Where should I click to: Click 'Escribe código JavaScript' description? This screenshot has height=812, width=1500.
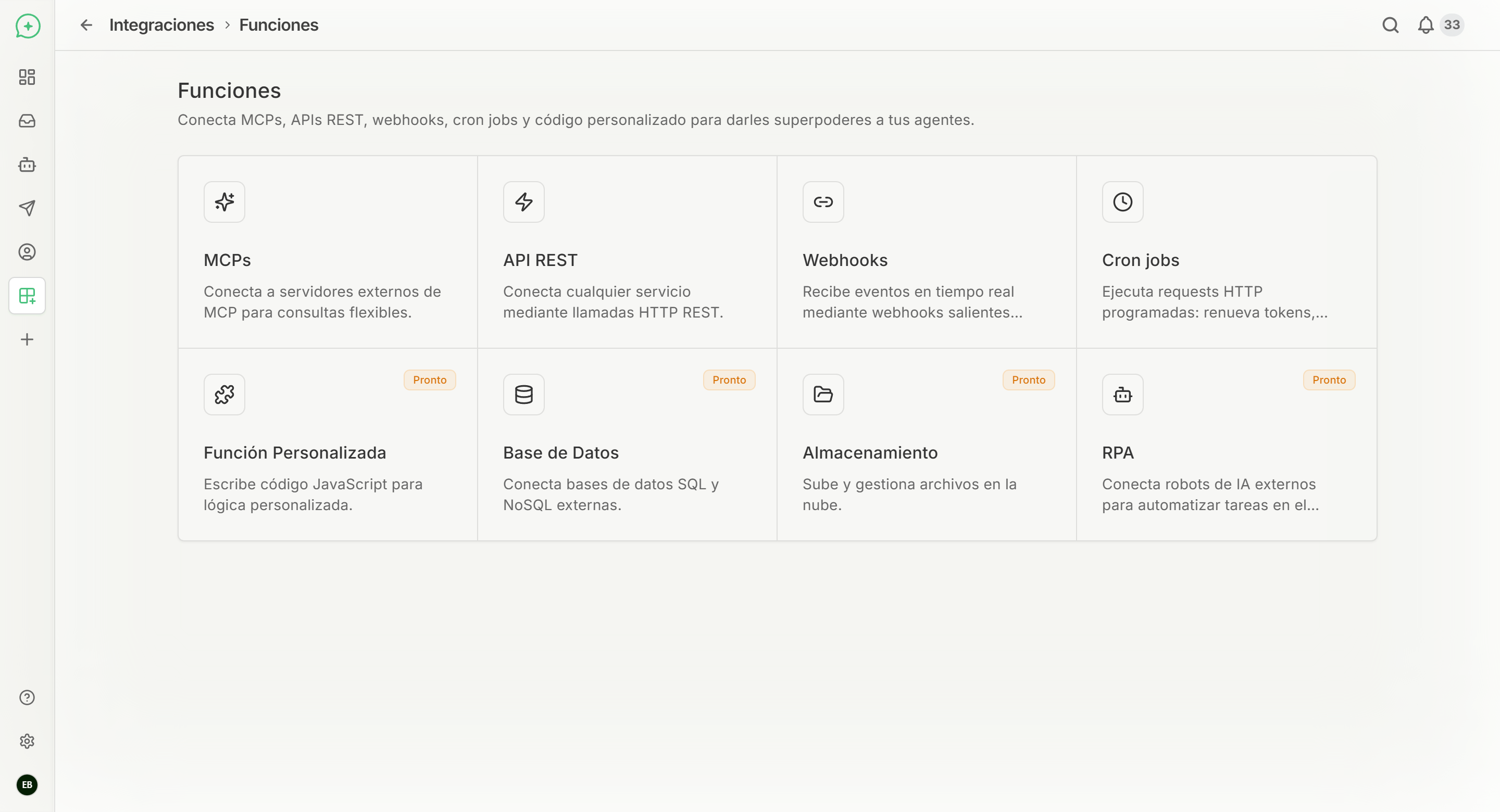[312, 495]
